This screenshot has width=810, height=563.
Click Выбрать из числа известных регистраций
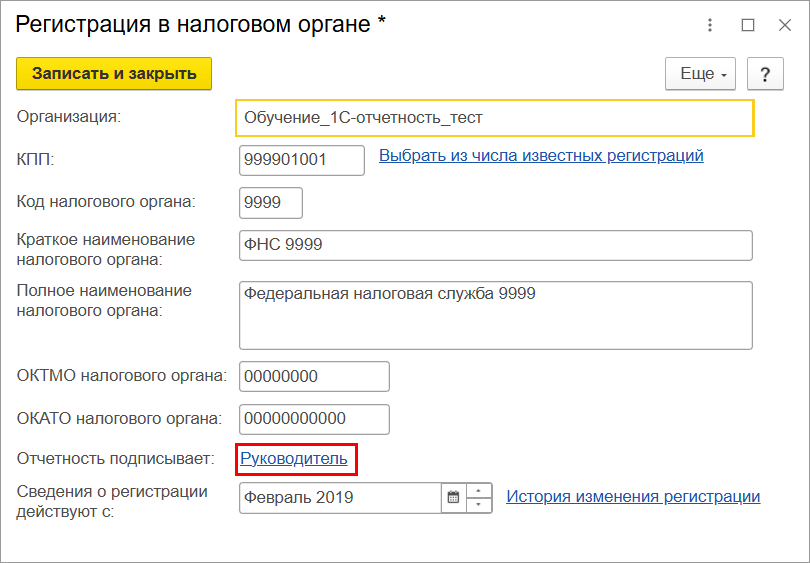click(x=541, y=155)
